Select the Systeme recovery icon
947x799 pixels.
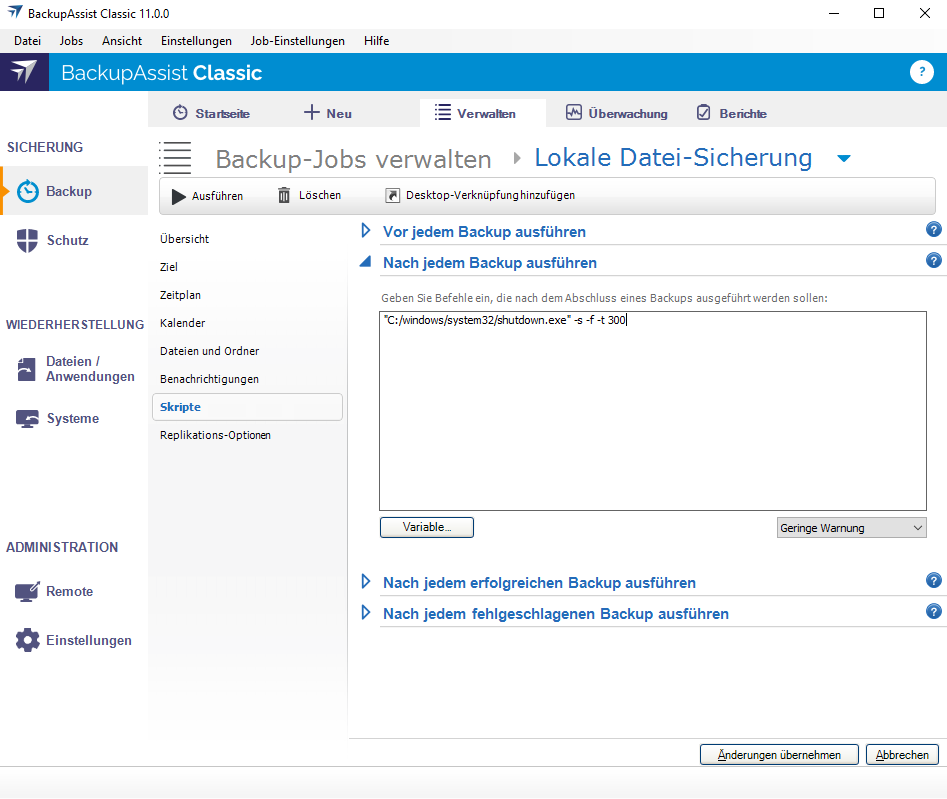coord(28,419)
